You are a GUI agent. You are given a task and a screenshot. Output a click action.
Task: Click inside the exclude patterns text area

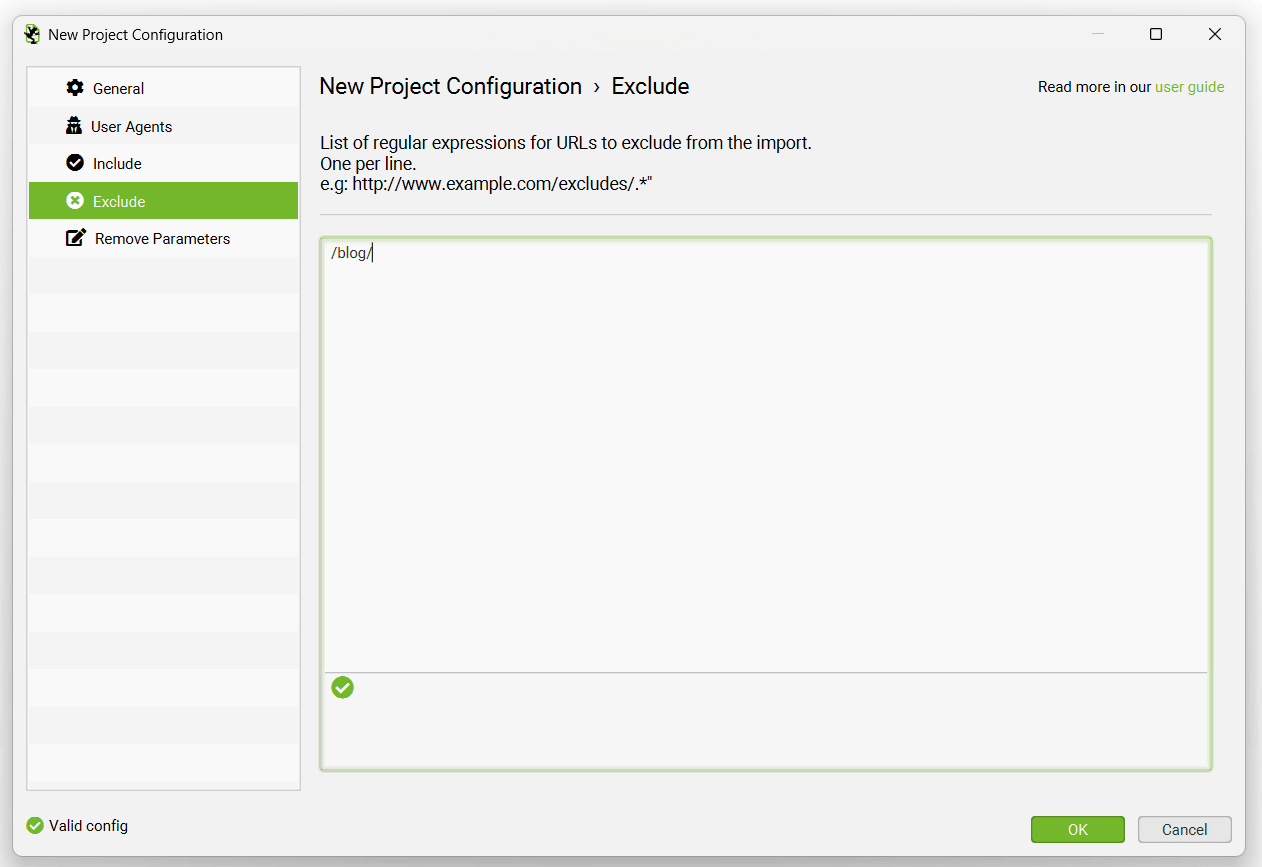tap(766, 455)
